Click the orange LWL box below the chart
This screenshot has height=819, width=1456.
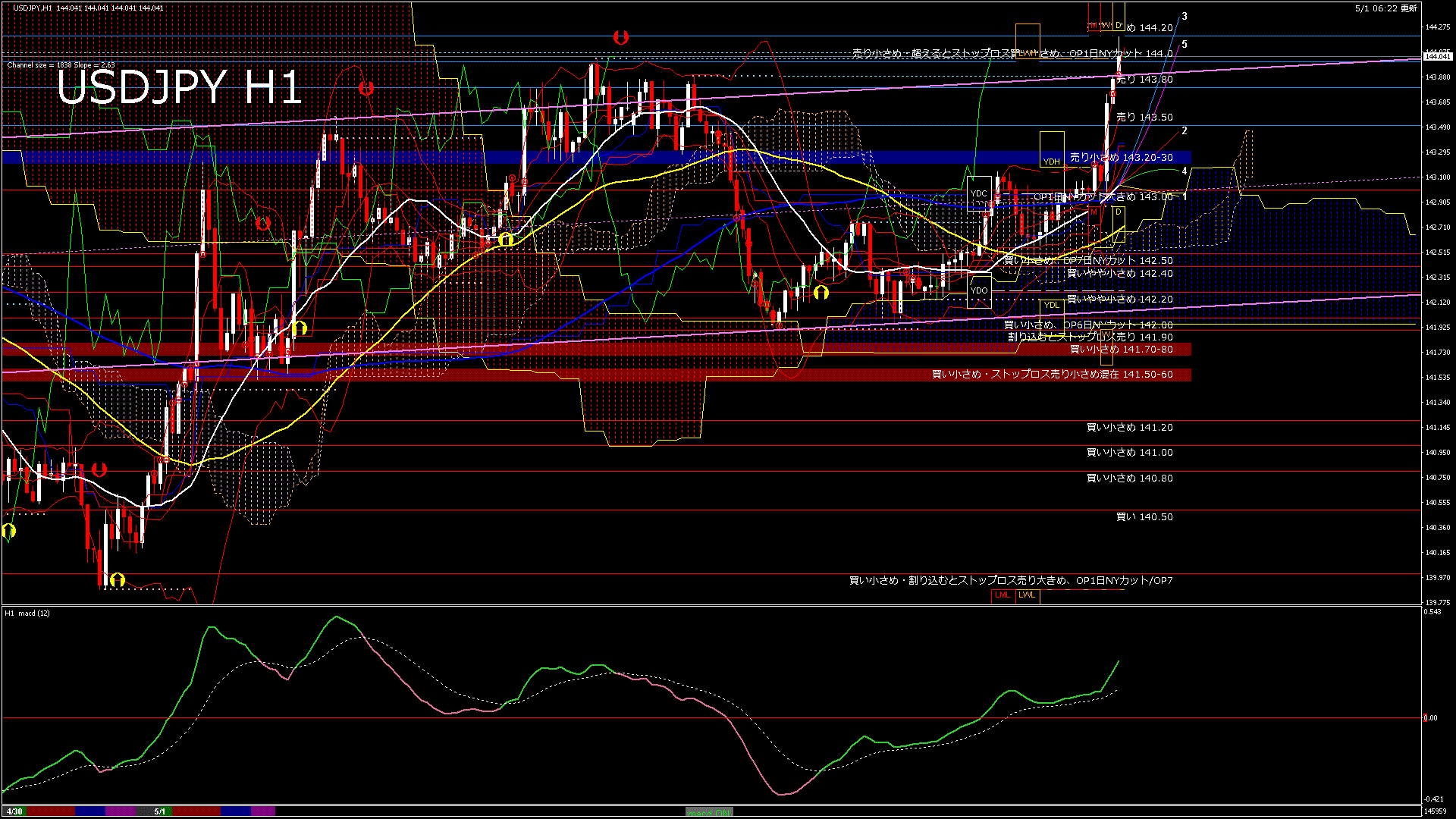(x=1027, y=595)
